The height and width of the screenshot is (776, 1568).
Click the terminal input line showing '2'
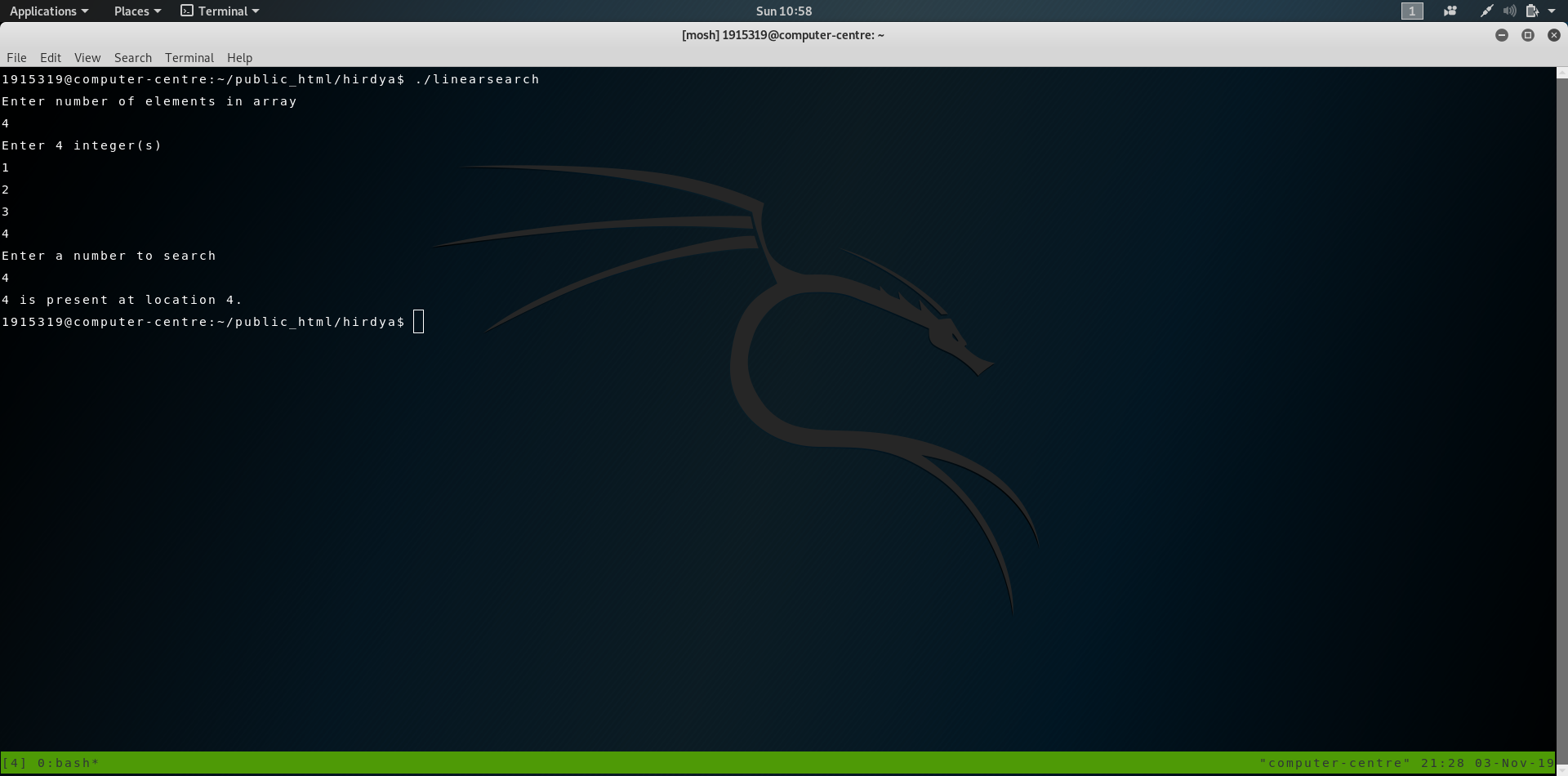coord(6,190)
